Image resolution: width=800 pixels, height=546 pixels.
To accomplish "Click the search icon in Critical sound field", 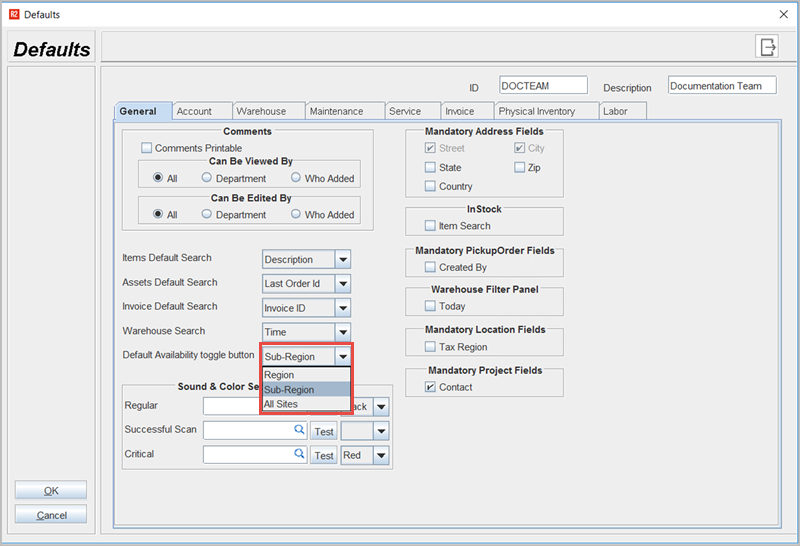I will click(x=299, y=454).
